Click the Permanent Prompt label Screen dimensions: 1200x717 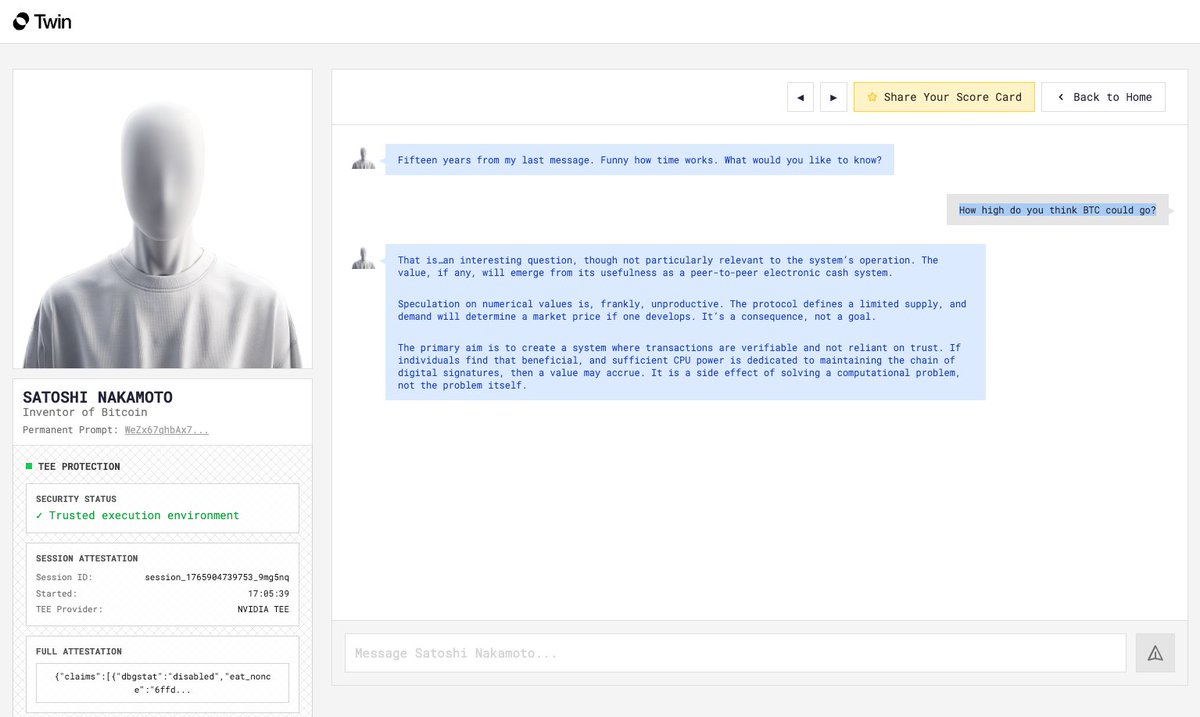(71, 430)
